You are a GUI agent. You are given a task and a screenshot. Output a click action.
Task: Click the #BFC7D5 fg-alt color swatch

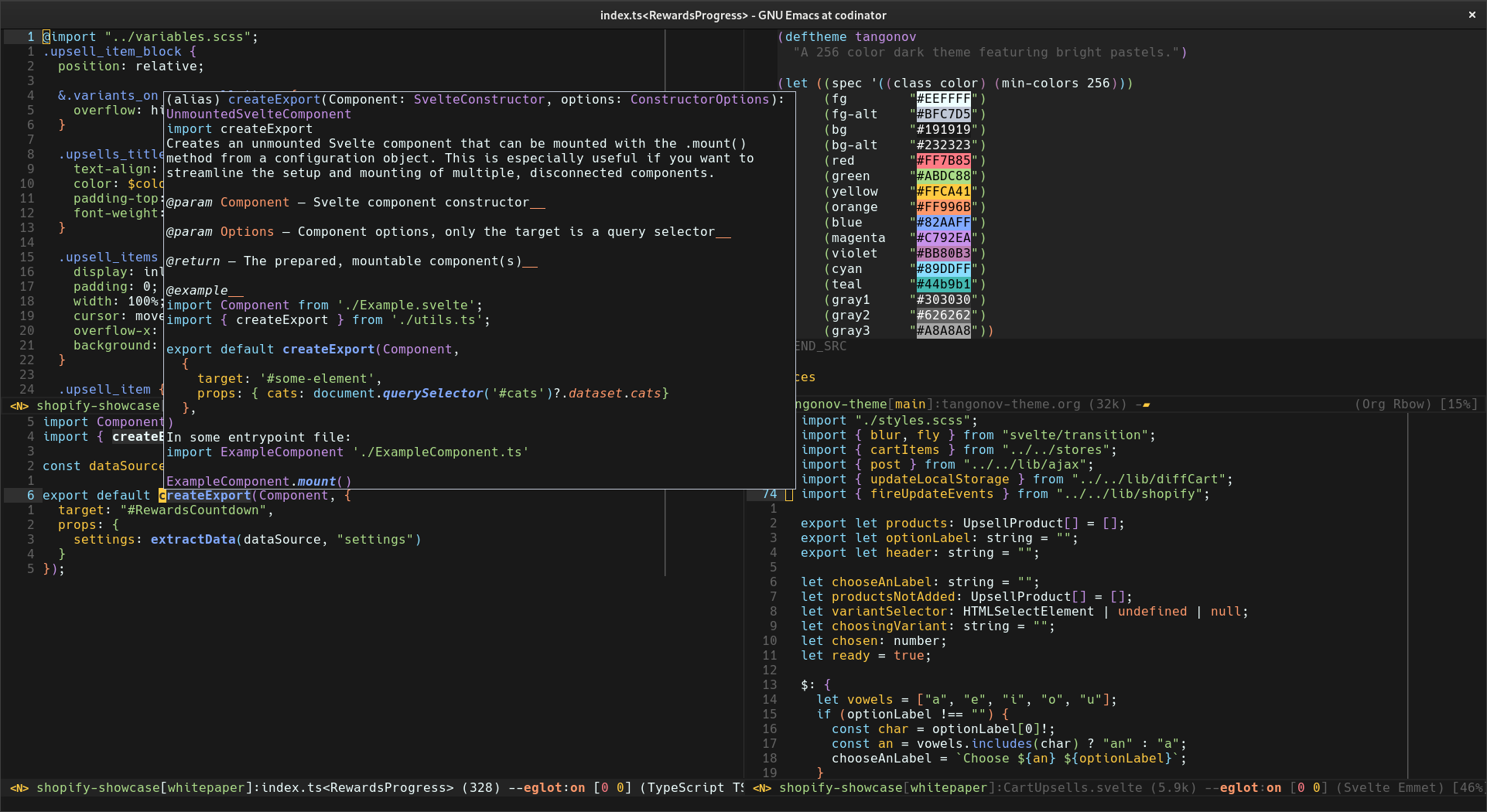tap(943, 114)
